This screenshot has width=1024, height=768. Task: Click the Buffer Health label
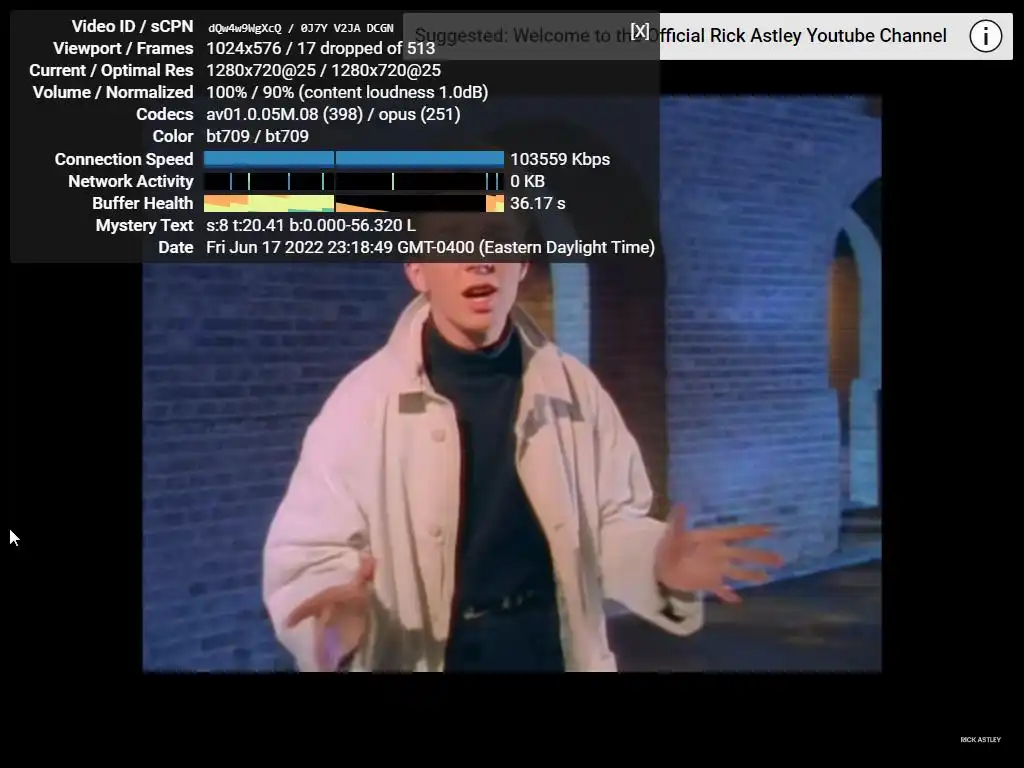[x=143, y=203]
